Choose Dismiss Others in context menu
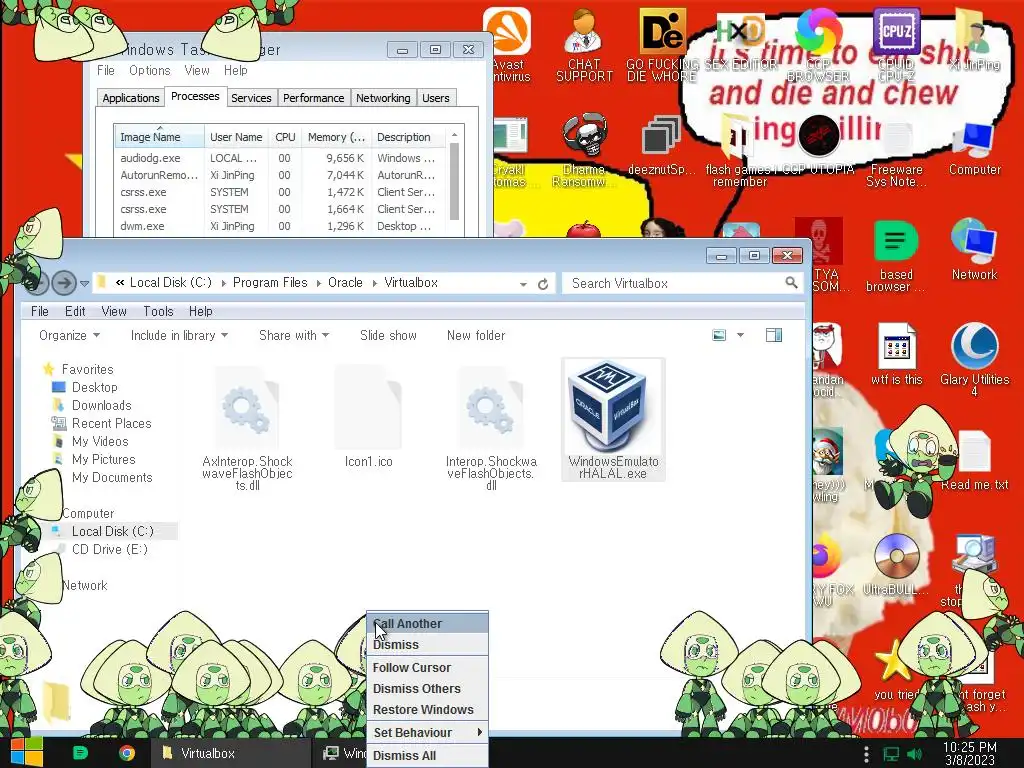1024x768 pixels. point(428,688)
